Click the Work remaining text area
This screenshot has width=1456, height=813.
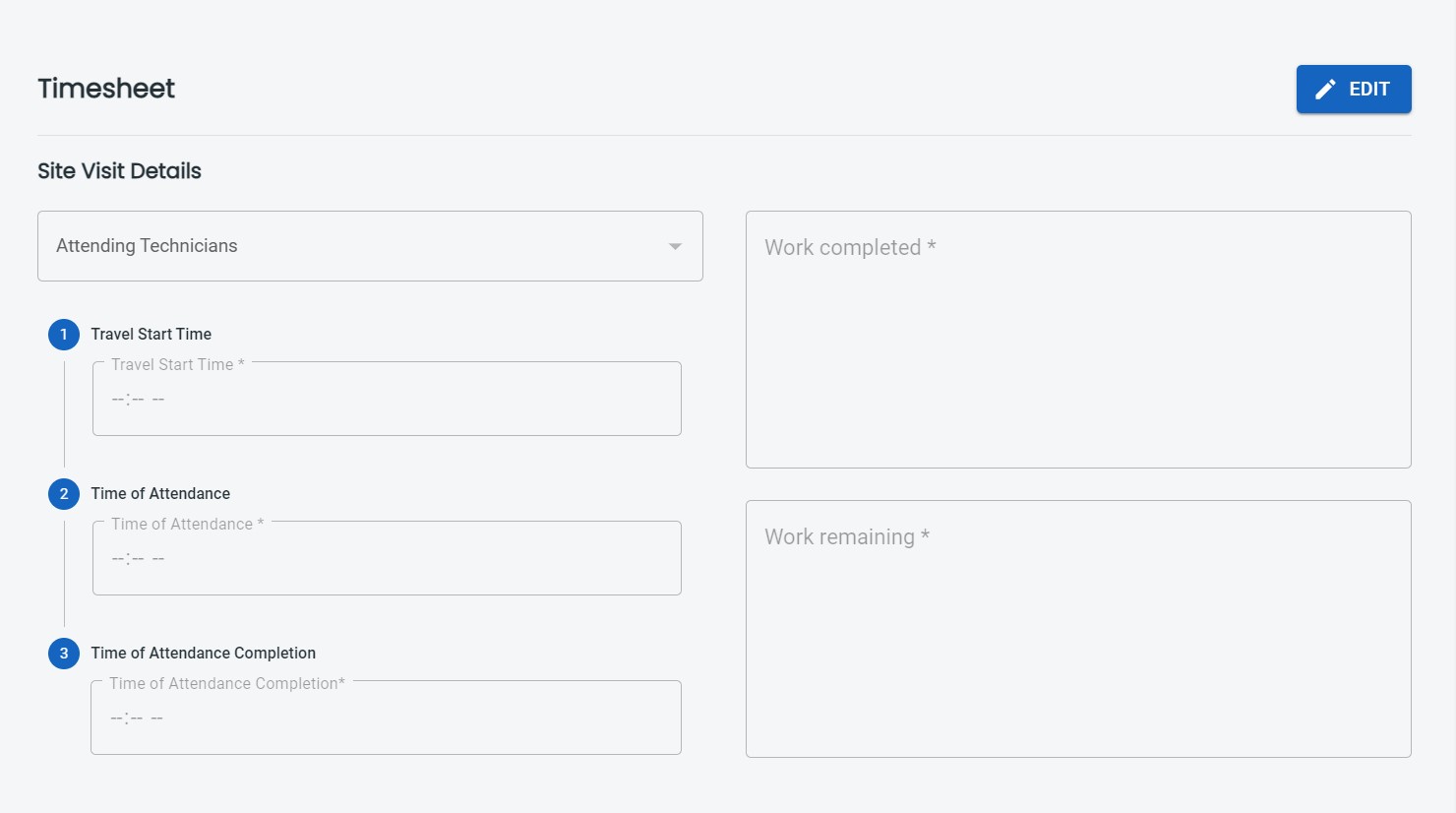click(1078, 628)
